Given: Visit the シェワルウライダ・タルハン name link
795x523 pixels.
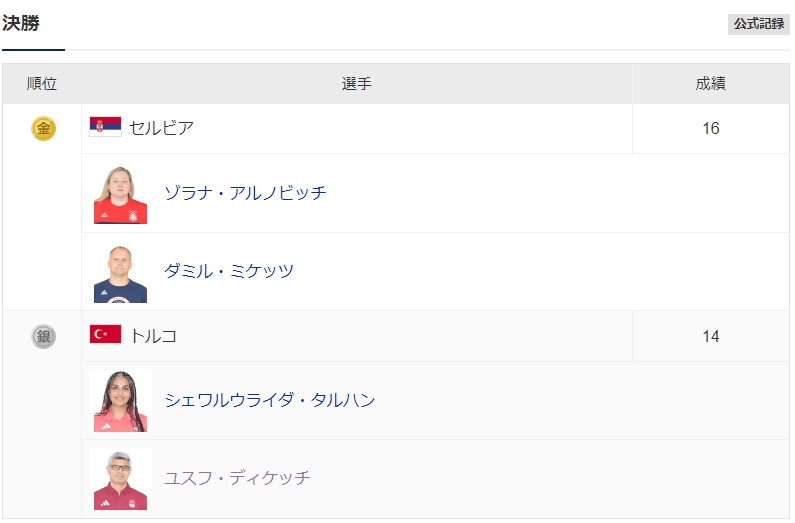Looking at the screenshot, I should tap(270, 400).
